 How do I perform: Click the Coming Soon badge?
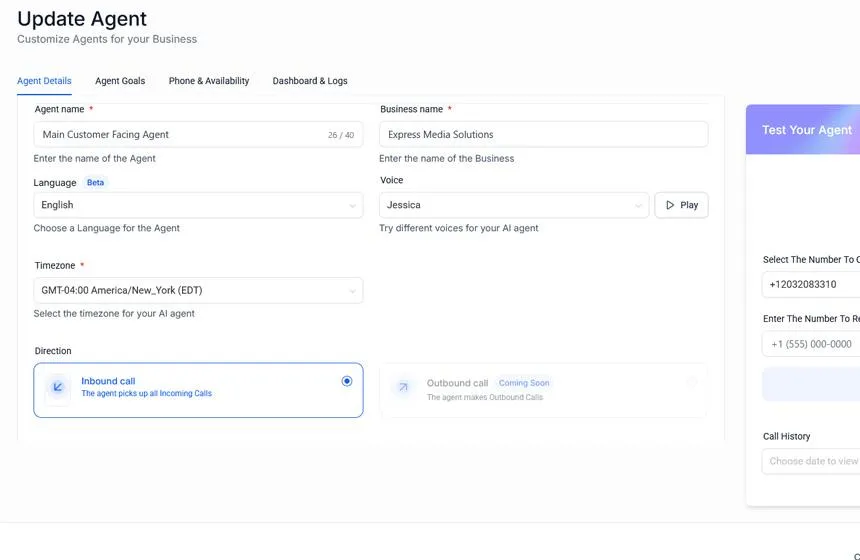pos(526,383)
